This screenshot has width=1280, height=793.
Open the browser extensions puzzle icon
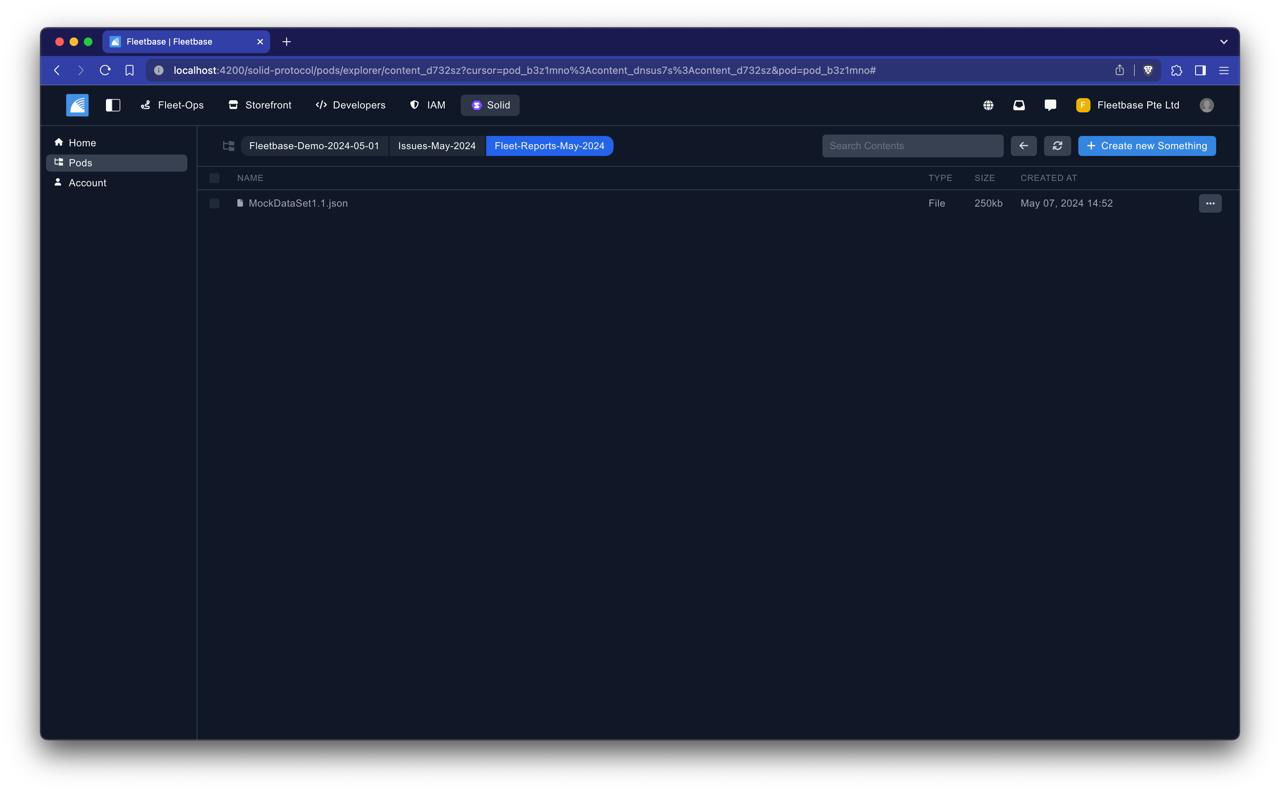point(1176,71)
